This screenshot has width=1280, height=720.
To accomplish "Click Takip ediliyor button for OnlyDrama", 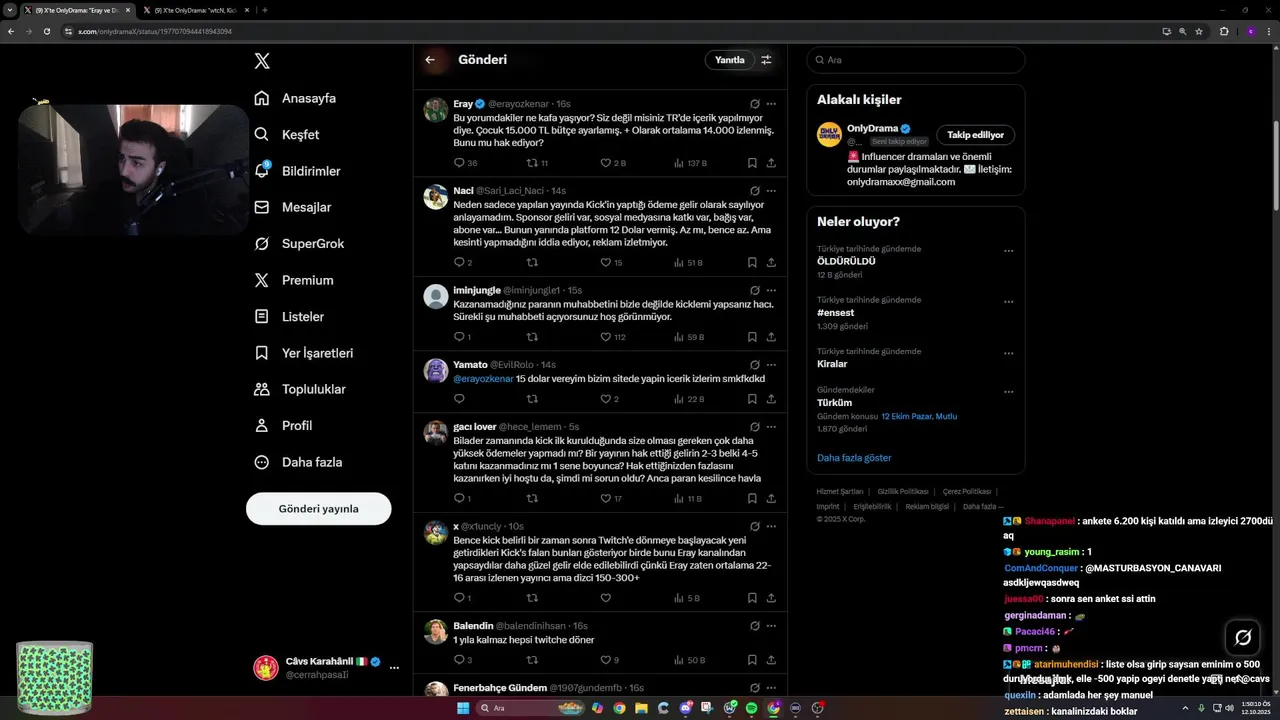I will [976, 135].
